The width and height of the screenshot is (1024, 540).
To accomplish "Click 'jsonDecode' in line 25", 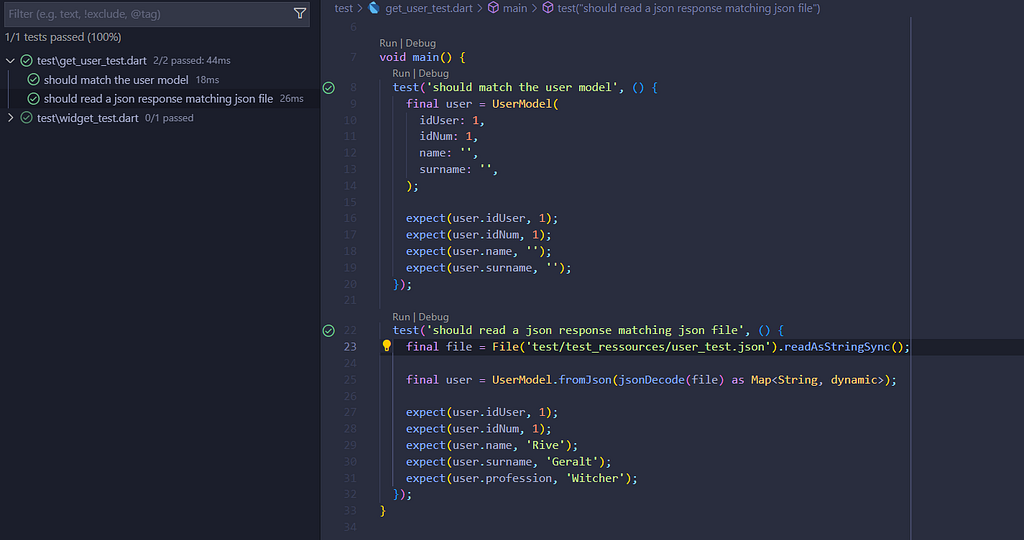I will tap(651, 380).
